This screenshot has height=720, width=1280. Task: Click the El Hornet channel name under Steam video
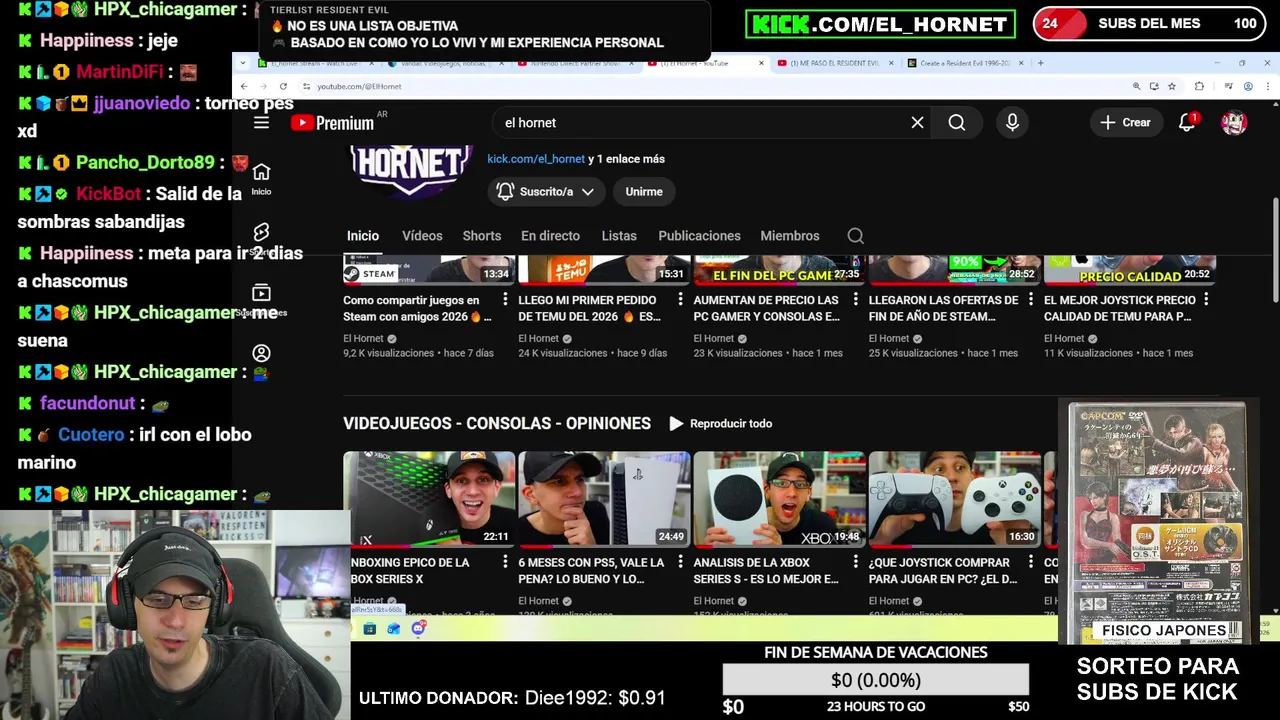363,339
